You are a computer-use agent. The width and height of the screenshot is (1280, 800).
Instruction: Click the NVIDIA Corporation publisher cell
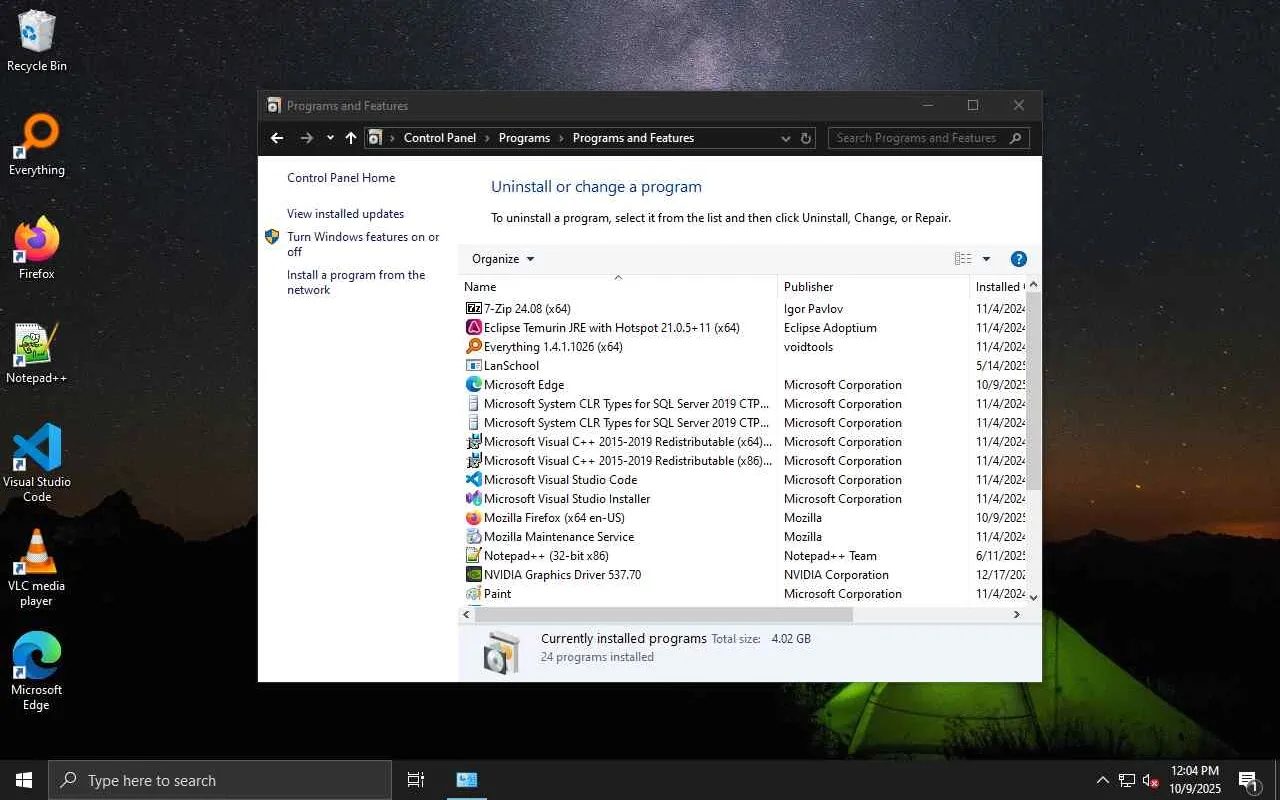[x=836, y=575]
